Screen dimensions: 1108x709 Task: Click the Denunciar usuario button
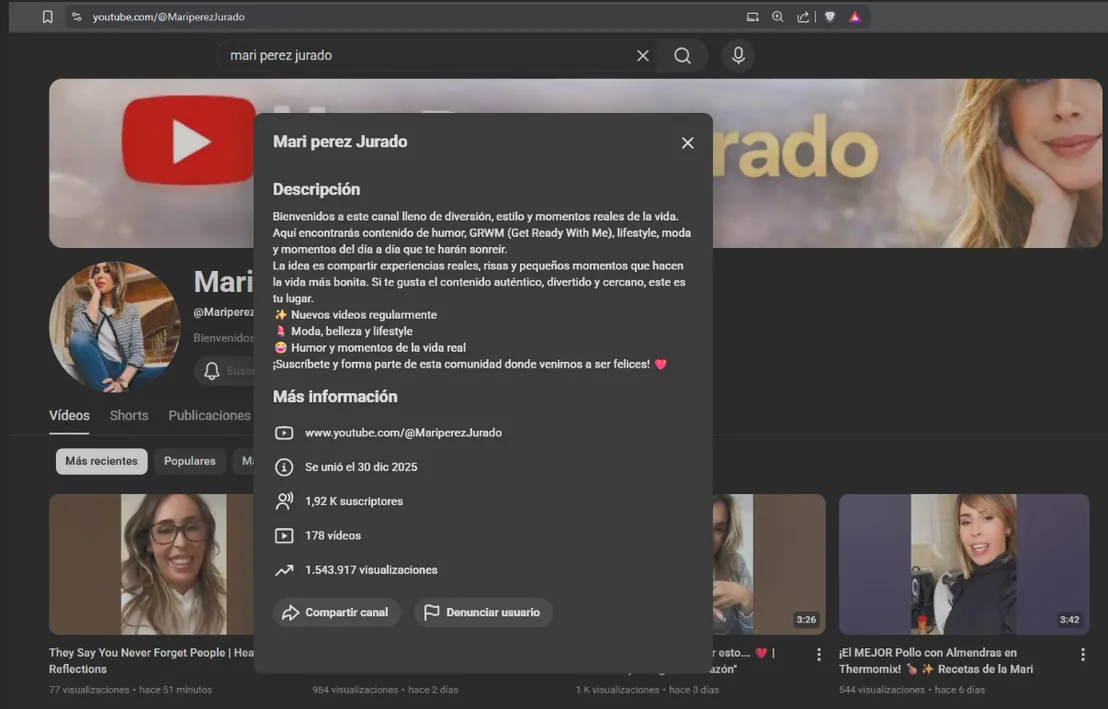click(483, 612)
